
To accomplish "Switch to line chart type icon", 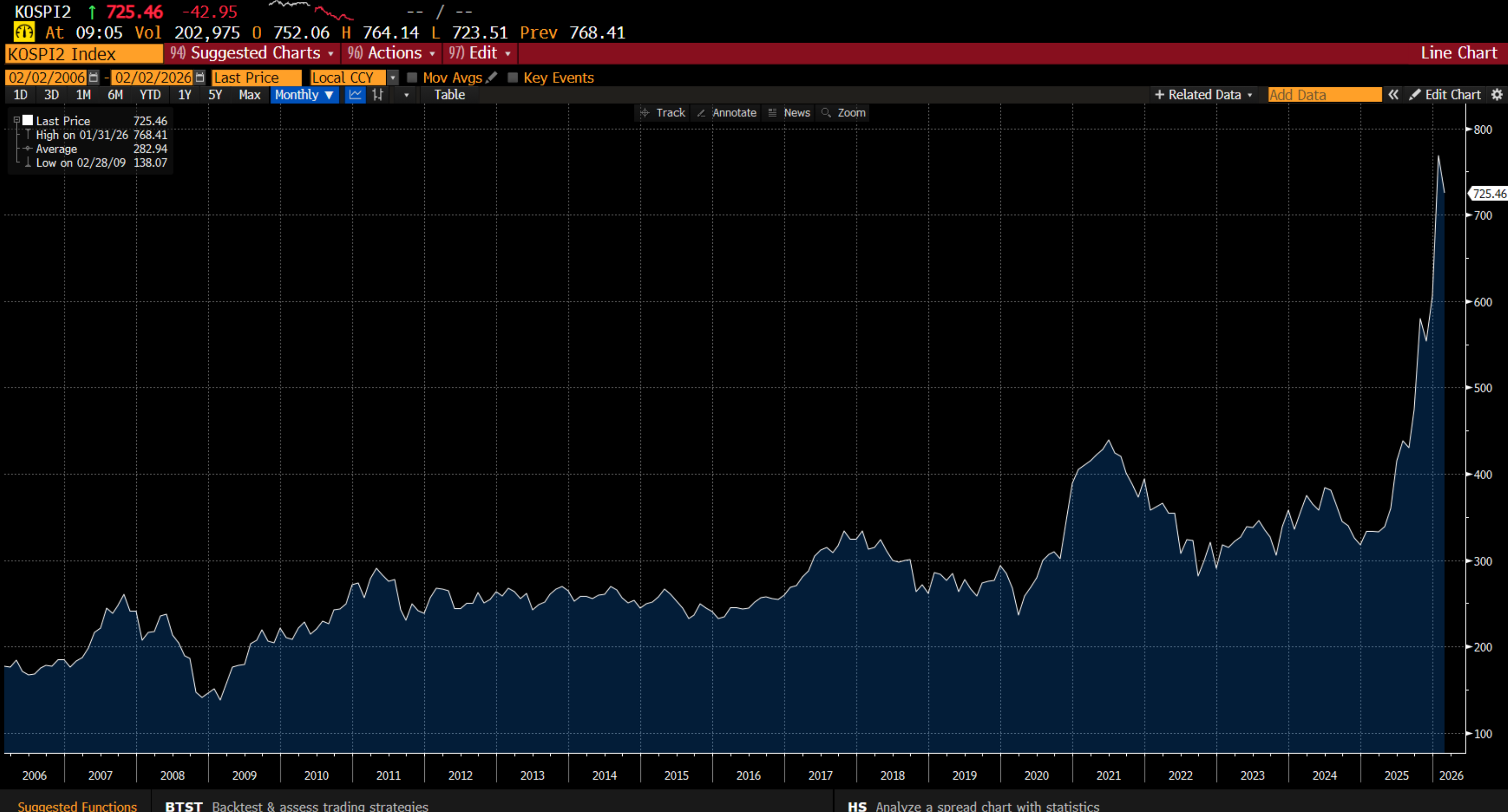I will point(355,95).
